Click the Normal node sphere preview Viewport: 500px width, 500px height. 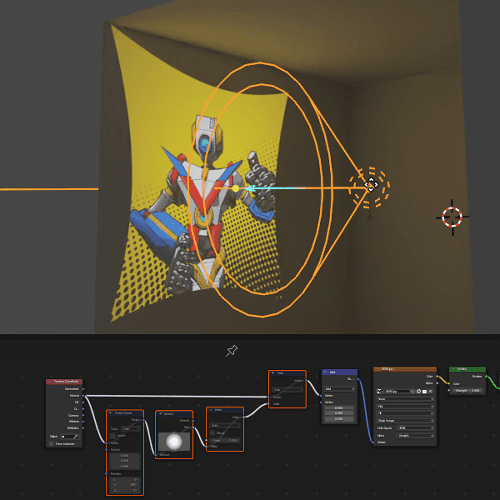click(x=174, y=442)
